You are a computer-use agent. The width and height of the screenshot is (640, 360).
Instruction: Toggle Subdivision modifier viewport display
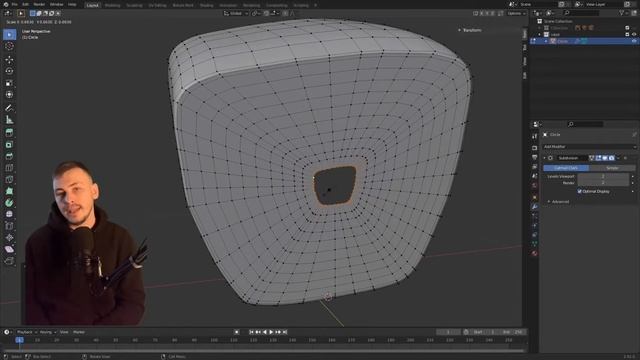(605, 158)
